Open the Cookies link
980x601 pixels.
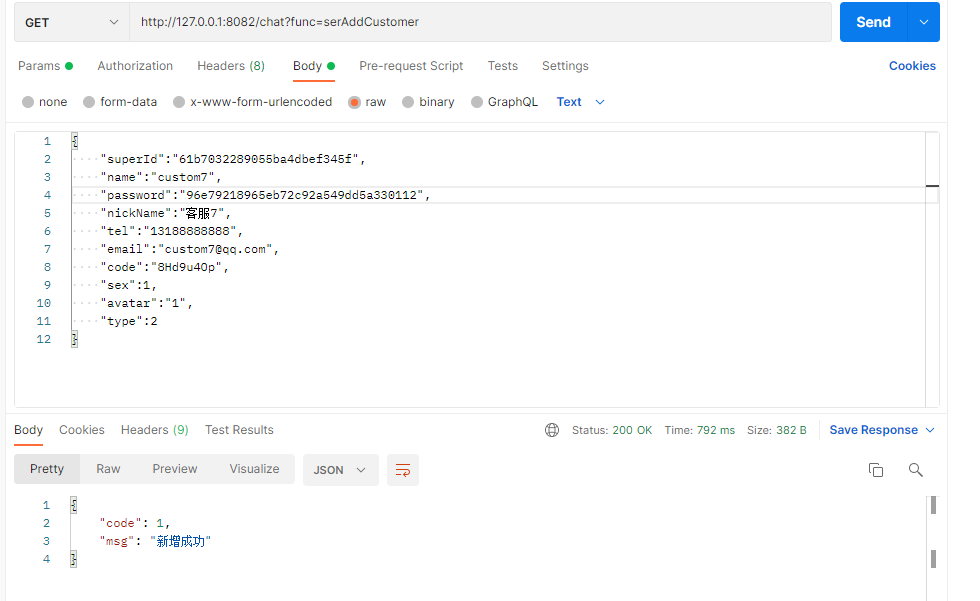[x=912, y=66]
